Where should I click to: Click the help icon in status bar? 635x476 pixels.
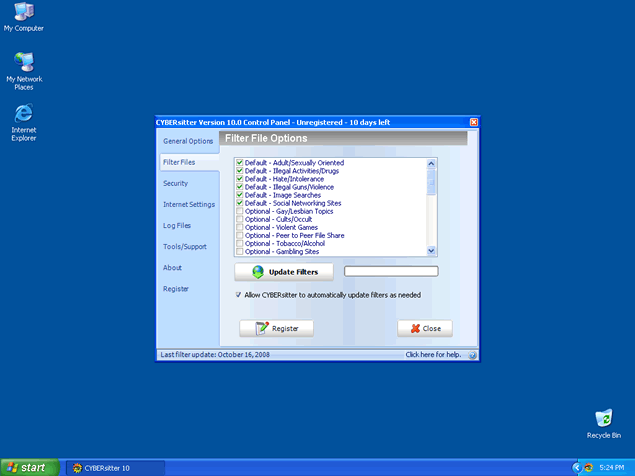pos(472,355)
